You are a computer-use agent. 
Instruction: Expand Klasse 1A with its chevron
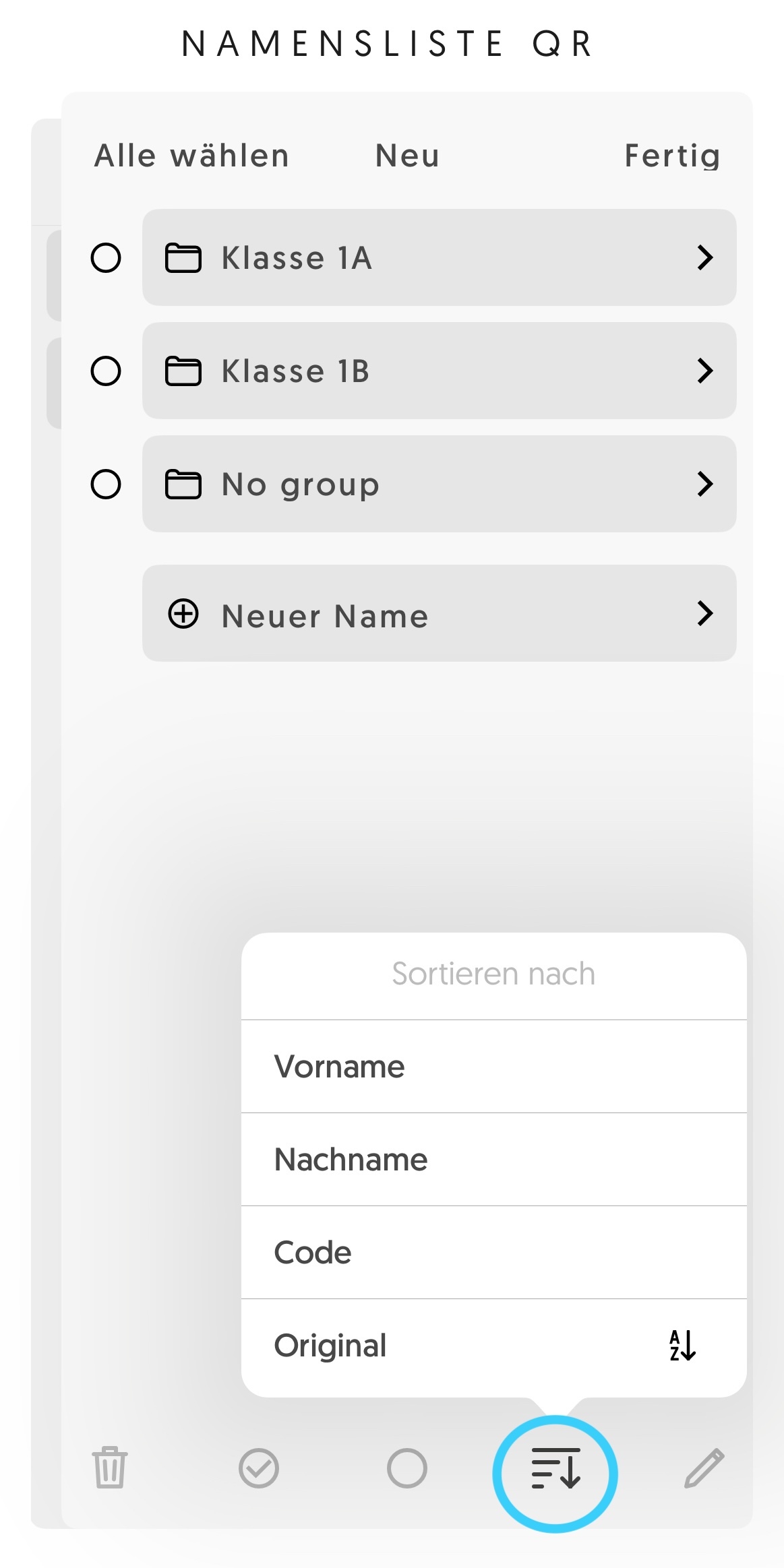coord(705,257)
